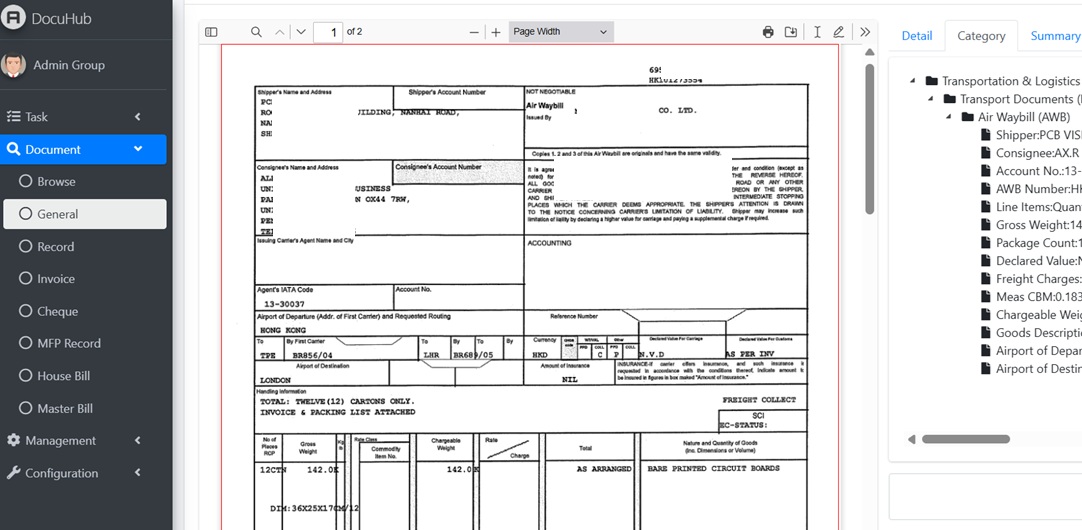Open the PDF toolbar's more tools chevron
The width and height of the screenshot is (1082, 530).
pyautogui.click(x=865, y=32)
